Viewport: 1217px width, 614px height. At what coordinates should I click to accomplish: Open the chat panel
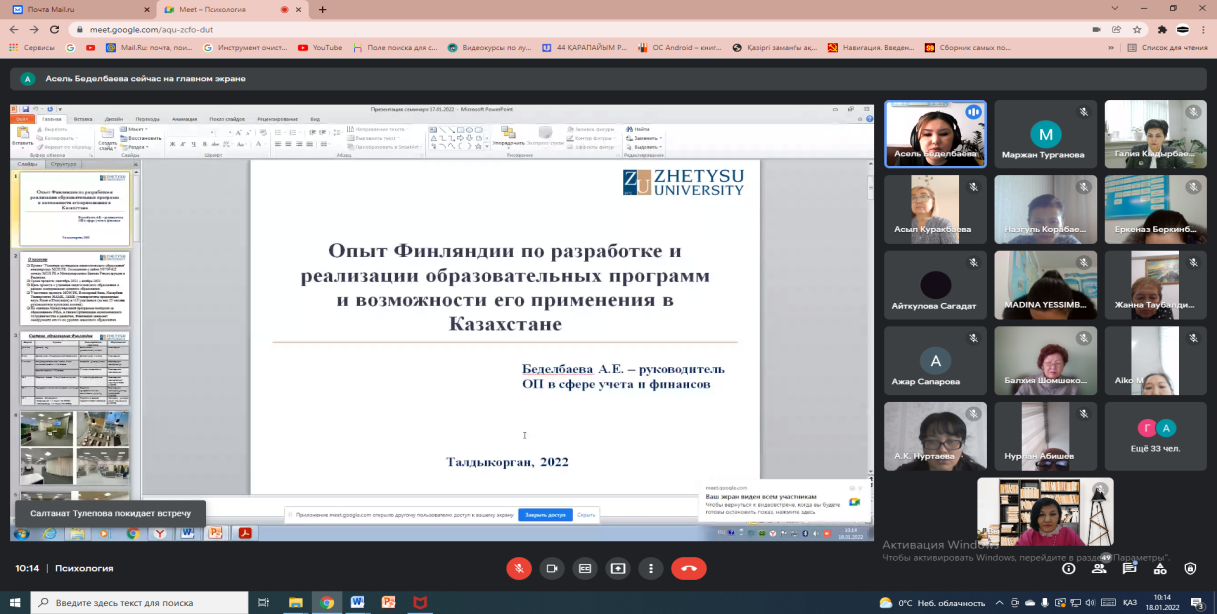point(1129,568)
